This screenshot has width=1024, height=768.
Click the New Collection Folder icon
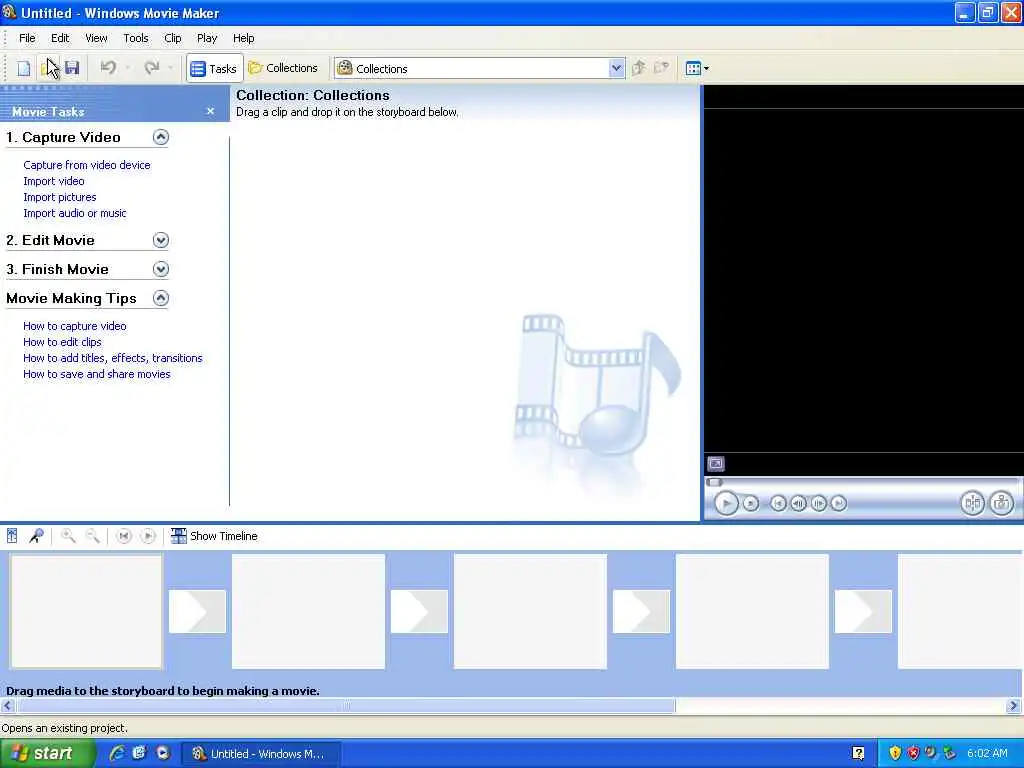pos(662,68)
